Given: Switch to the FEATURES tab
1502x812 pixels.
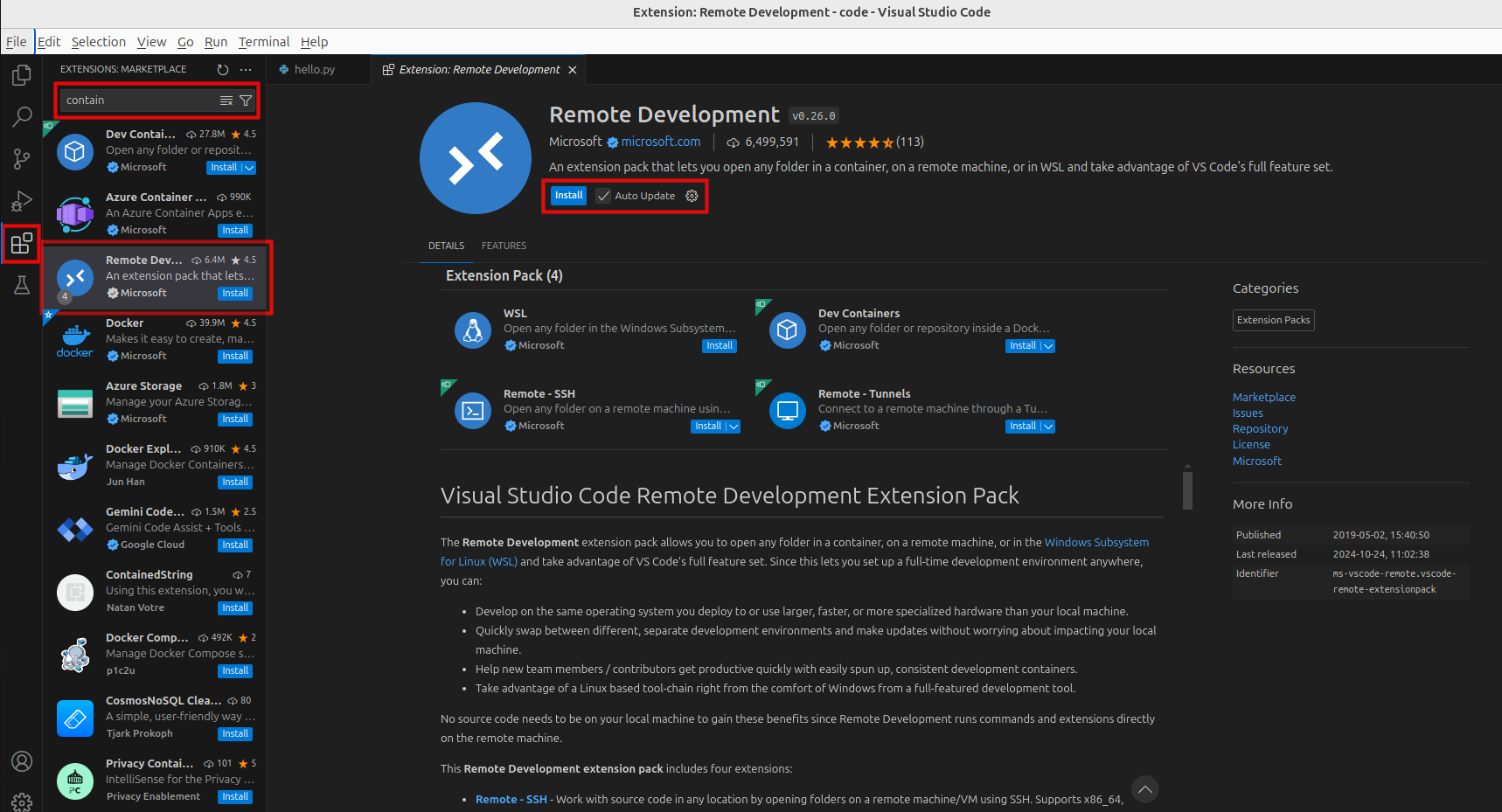Looking at the screenshot, I should pyautogui.click(x=504, y=246).
